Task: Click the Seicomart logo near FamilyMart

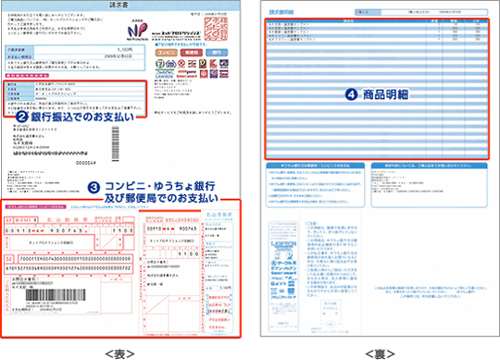Action: point(187,76)
